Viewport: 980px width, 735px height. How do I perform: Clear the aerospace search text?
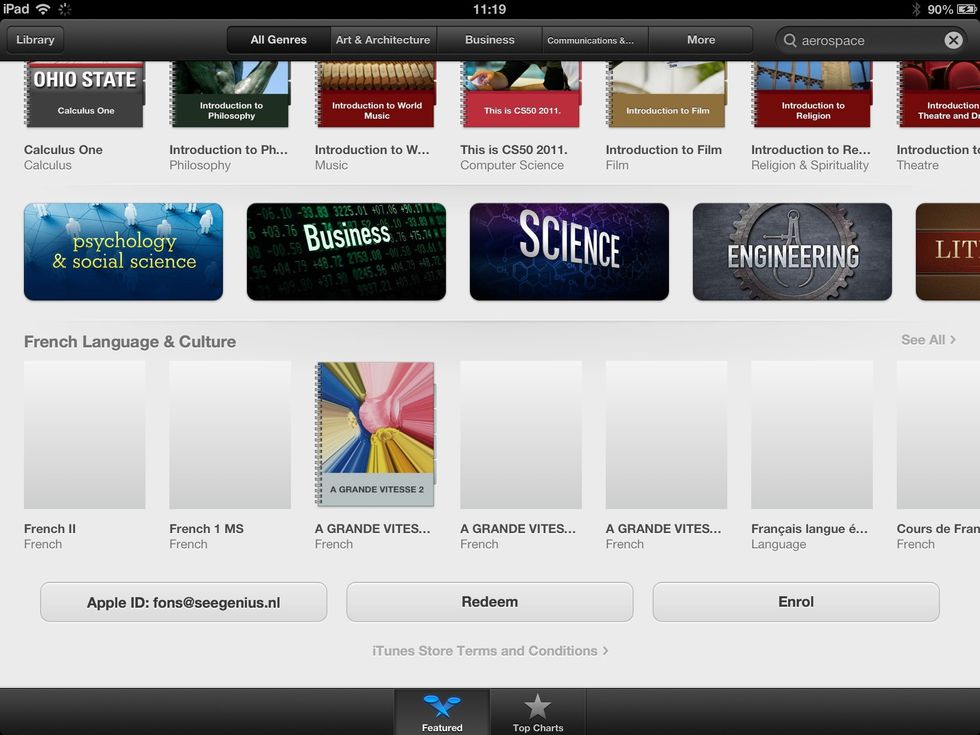(x=953, y=40)
